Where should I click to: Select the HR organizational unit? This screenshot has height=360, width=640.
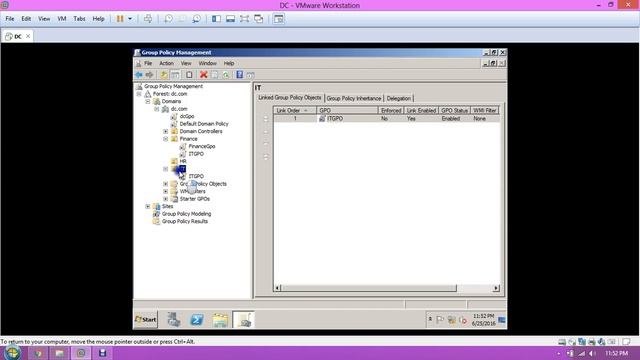(183, 161)
